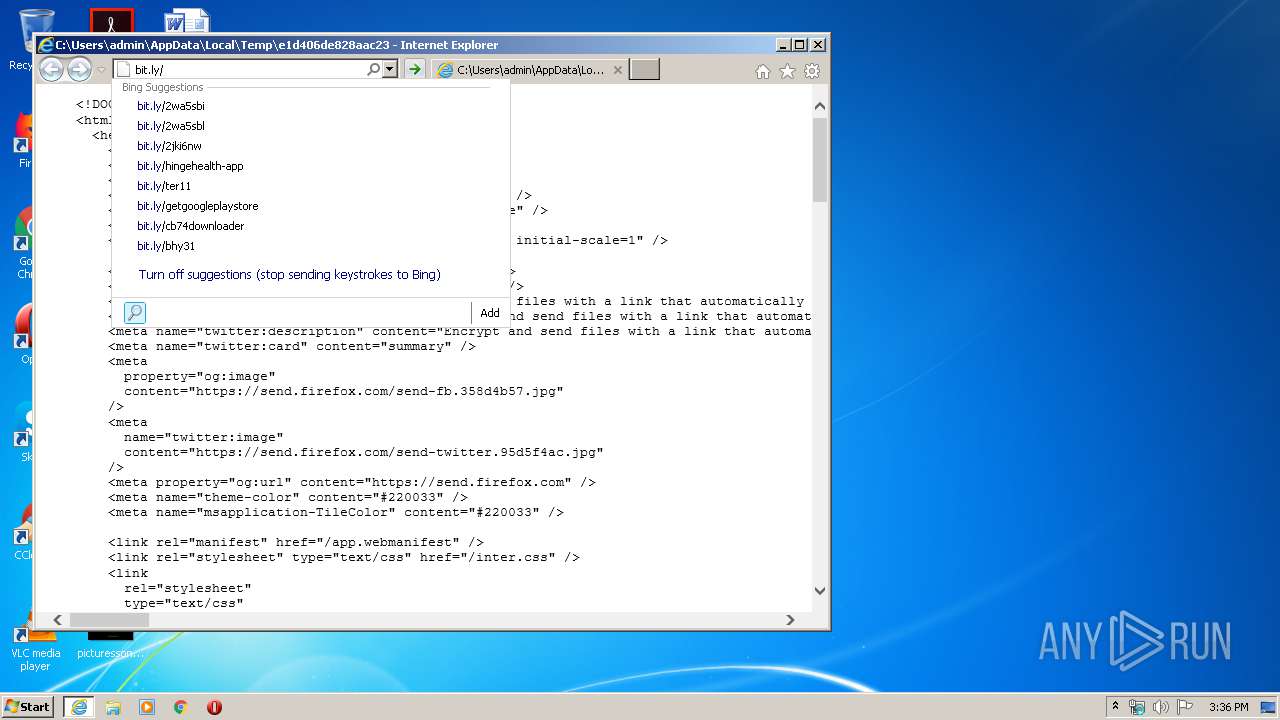Open the Tools gear icon
Image resolution: width=1280 pixels, height=720 pixels.
pyautogui.click(x=812, y=71)
